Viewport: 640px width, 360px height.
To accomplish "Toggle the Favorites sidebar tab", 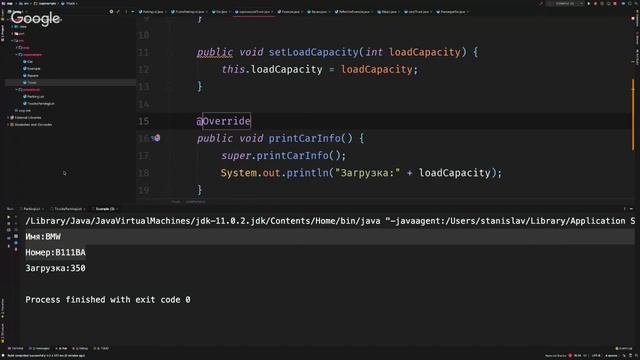I will 2,308.
